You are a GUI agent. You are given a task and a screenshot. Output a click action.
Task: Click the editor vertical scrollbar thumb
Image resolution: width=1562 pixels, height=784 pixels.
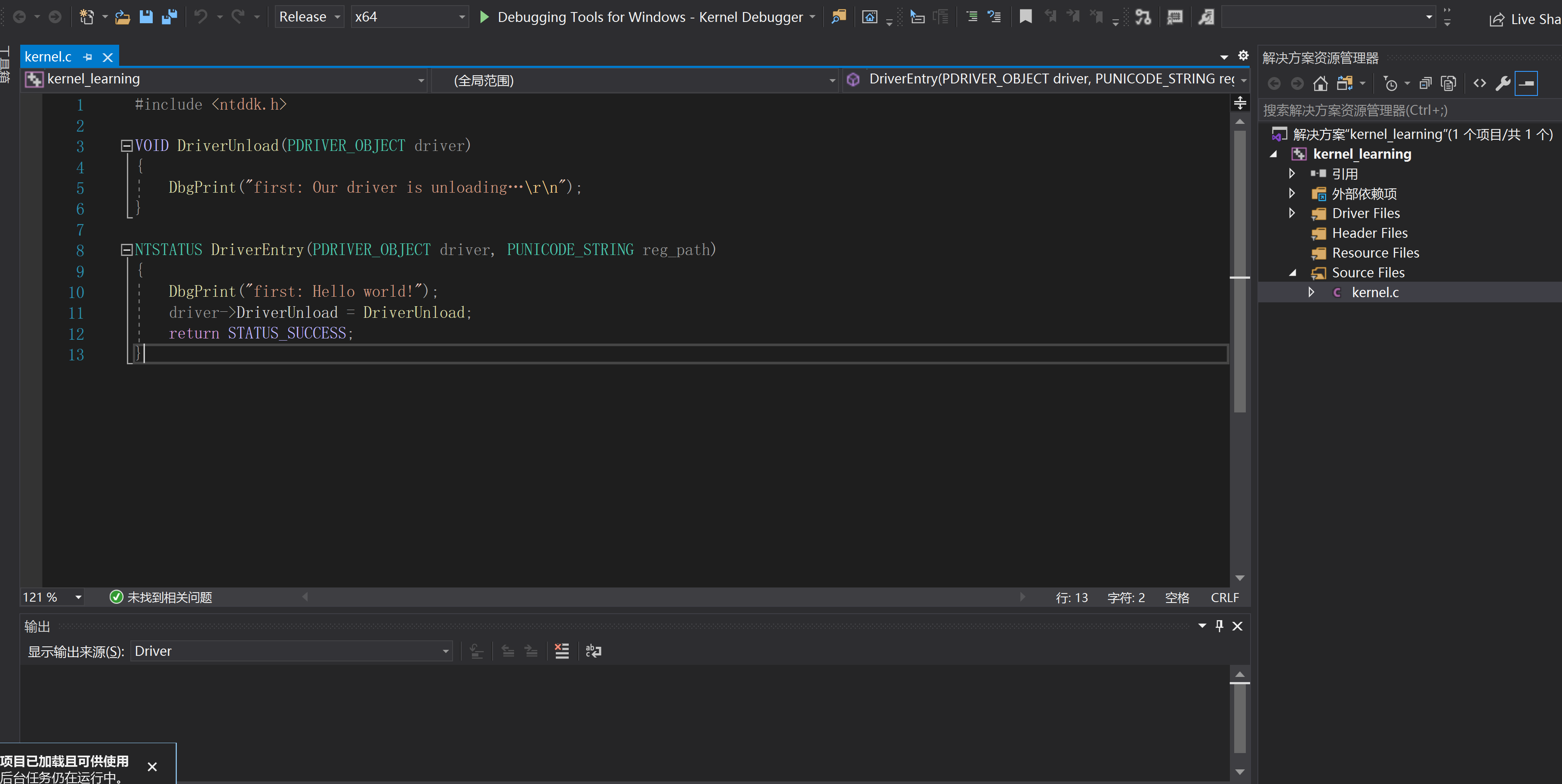(1239, 271)
